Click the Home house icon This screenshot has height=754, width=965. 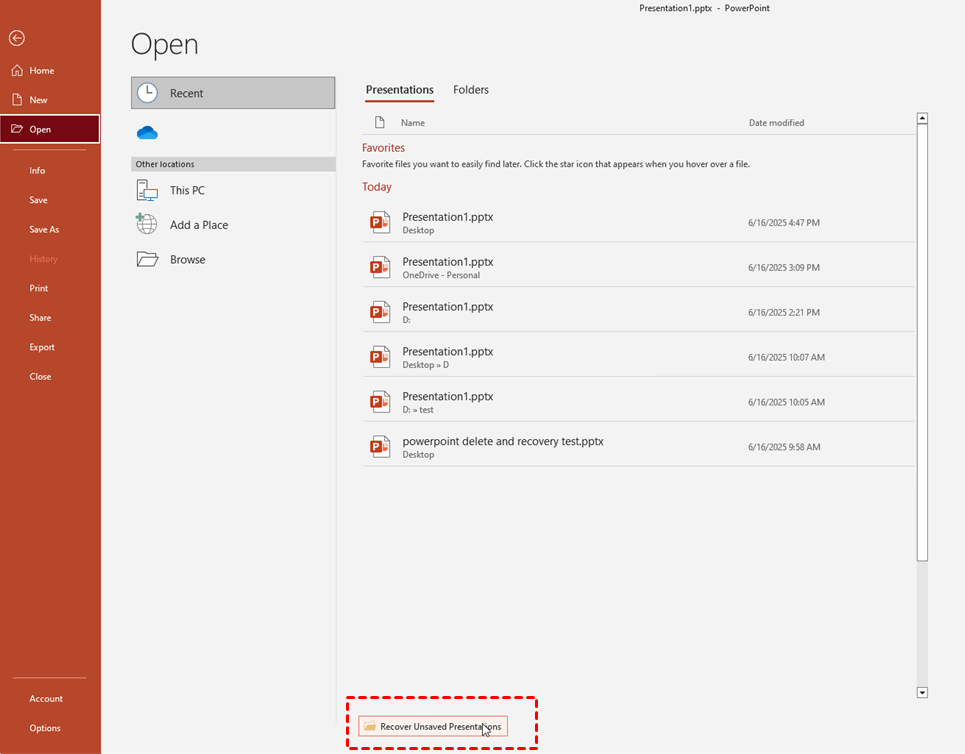point(17,70)
